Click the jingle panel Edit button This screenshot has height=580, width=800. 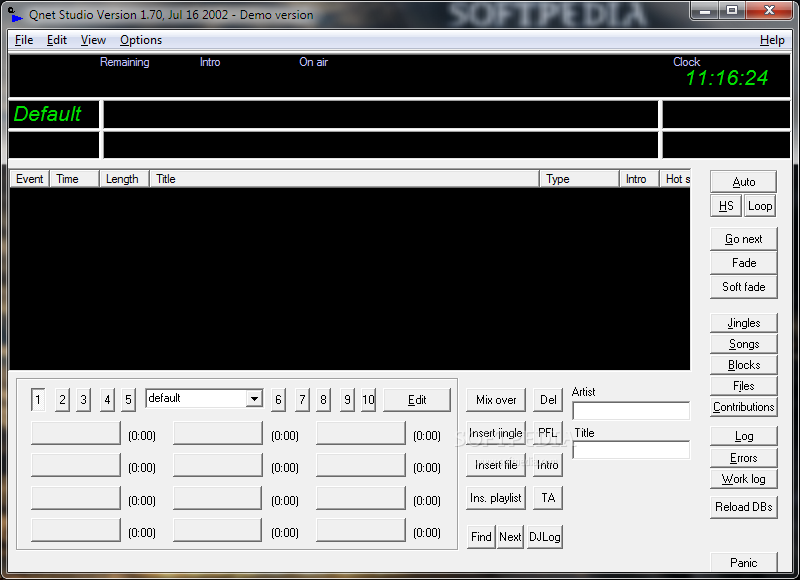pos(417,400)
